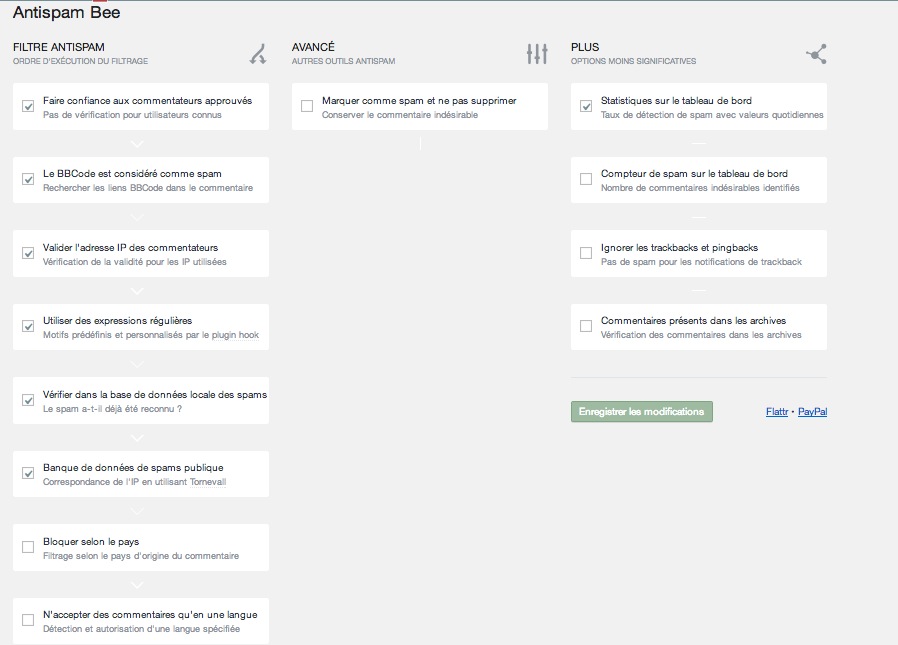
Task: Click the share icon beside Plus
Action: coord(816,54)
